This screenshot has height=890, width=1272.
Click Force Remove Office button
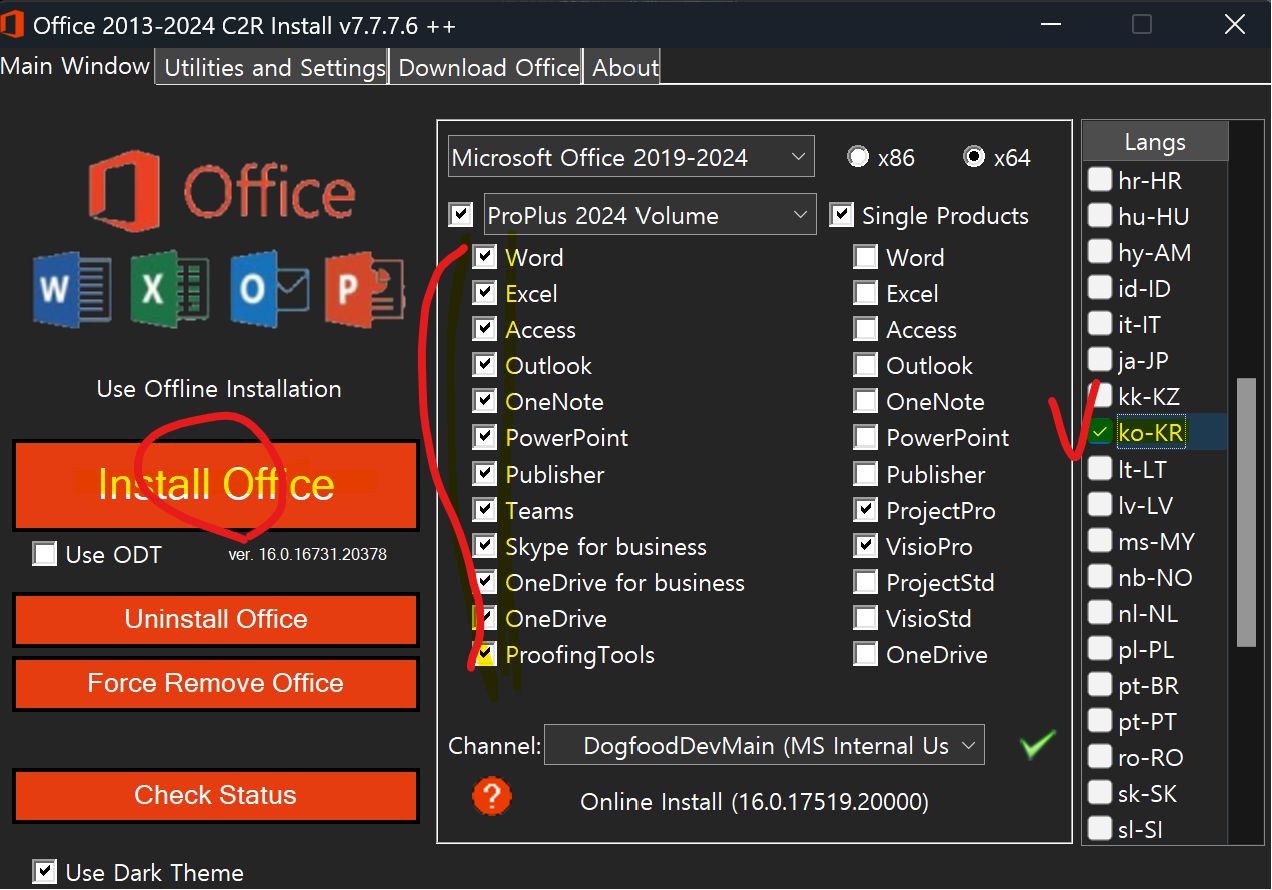coord(216,683)
